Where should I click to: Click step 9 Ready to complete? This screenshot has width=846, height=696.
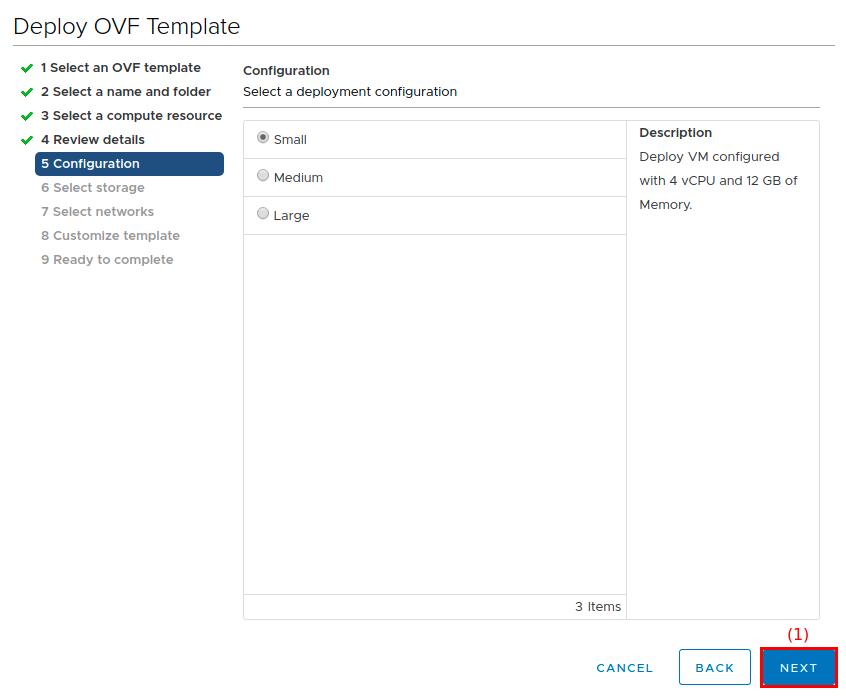pyautogui.click(x=107, y=260)
